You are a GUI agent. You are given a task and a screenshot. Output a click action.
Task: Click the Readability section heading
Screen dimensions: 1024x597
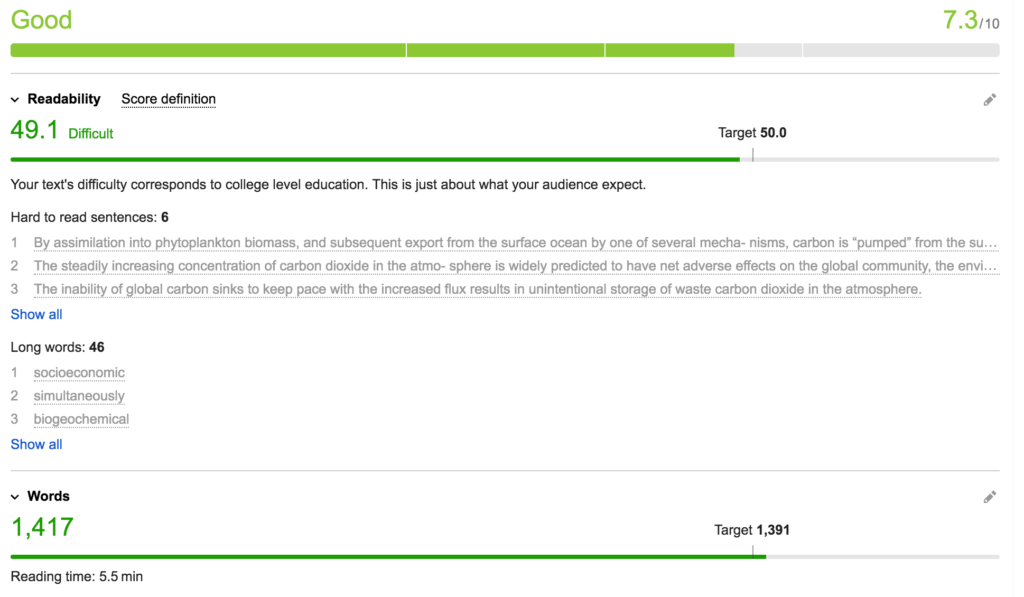click(64, 99)
